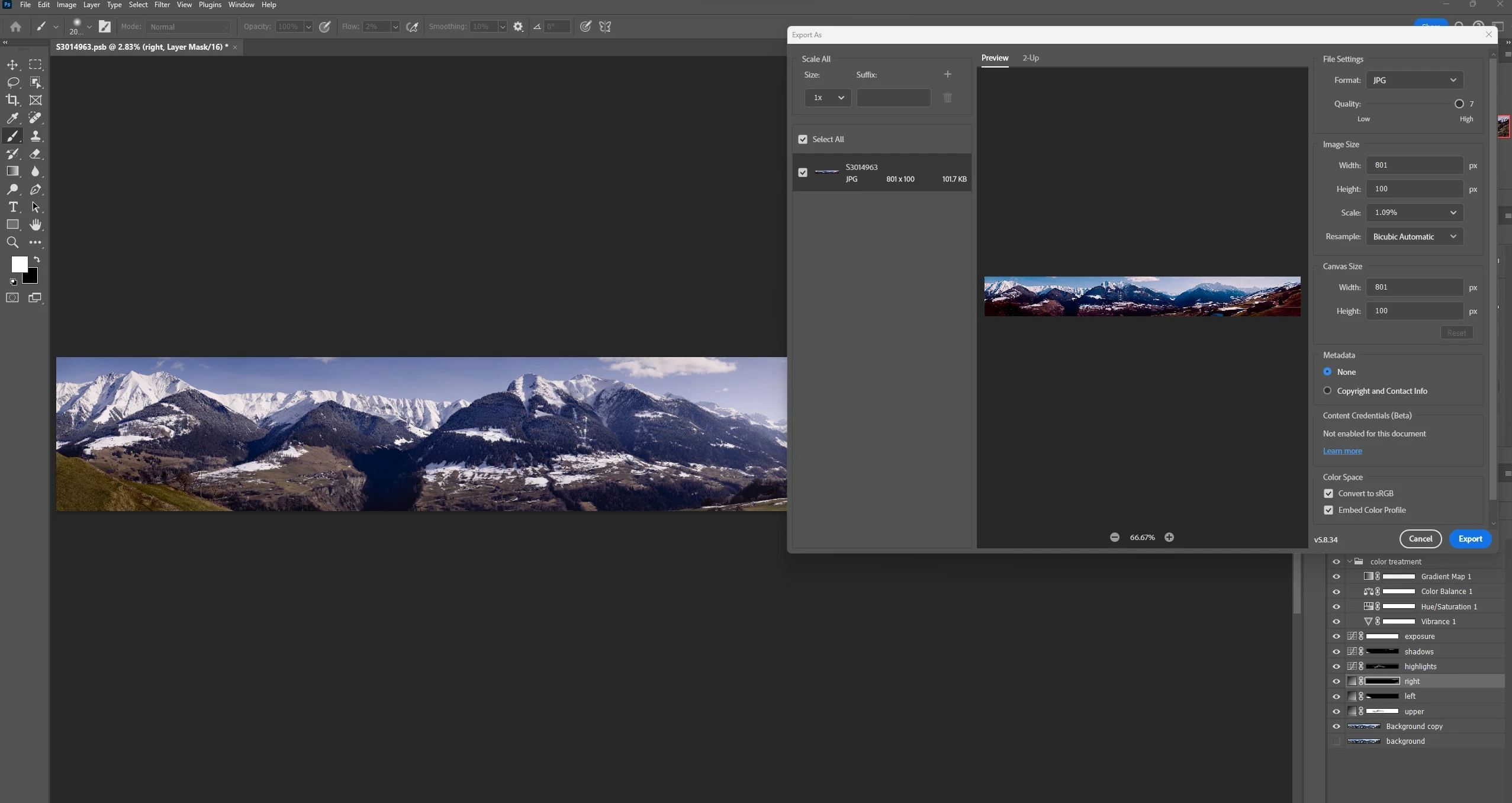Switch to the 2-Up tab
The width and height of the screenshot is (1512, 803).
1030,58
